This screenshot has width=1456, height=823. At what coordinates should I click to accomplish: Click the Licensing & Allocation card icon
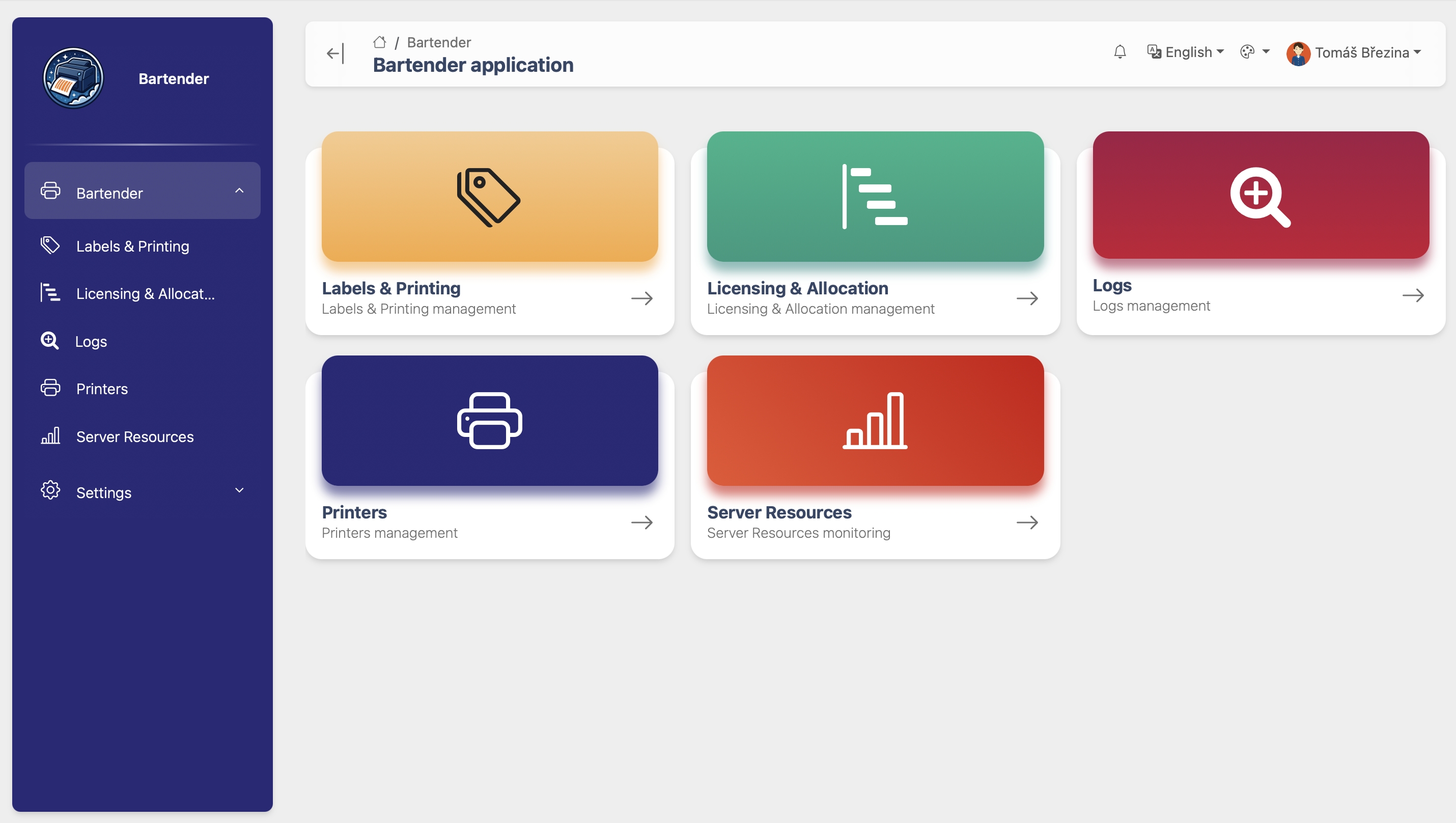875,197
